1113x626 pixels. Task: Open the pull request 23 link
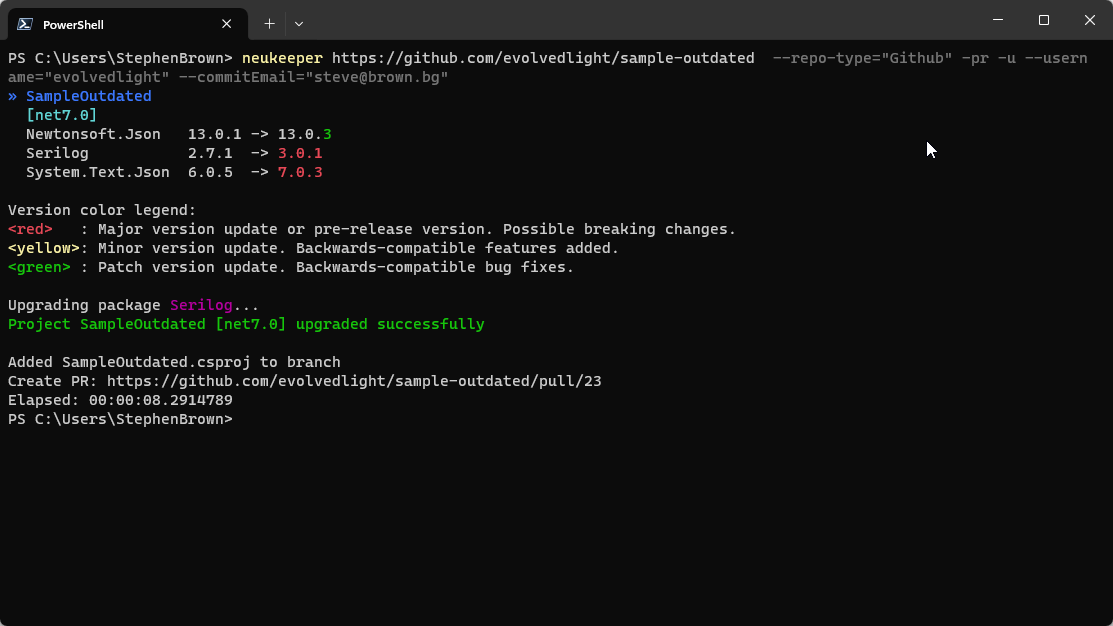coord(354,381)
